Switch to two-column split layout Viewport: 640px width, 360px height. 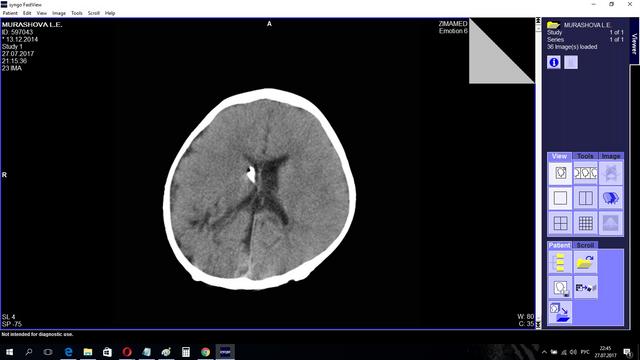(x=585, y=198)
